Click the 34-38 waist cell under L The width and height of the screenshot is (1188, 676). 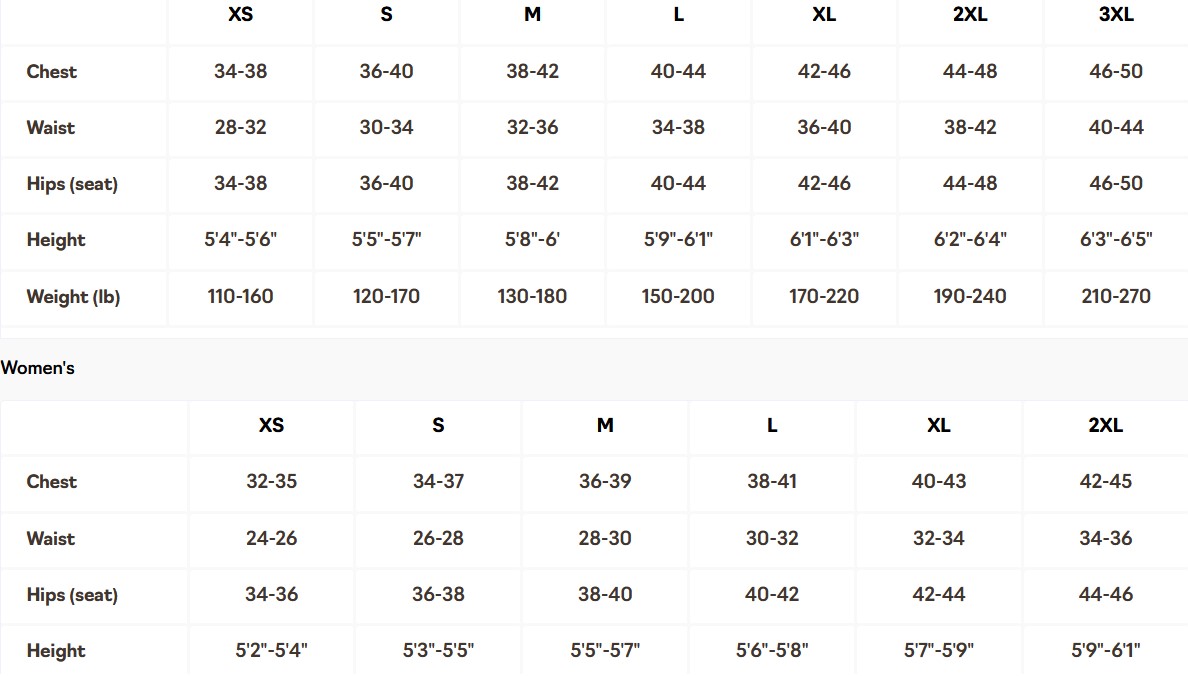678,127
